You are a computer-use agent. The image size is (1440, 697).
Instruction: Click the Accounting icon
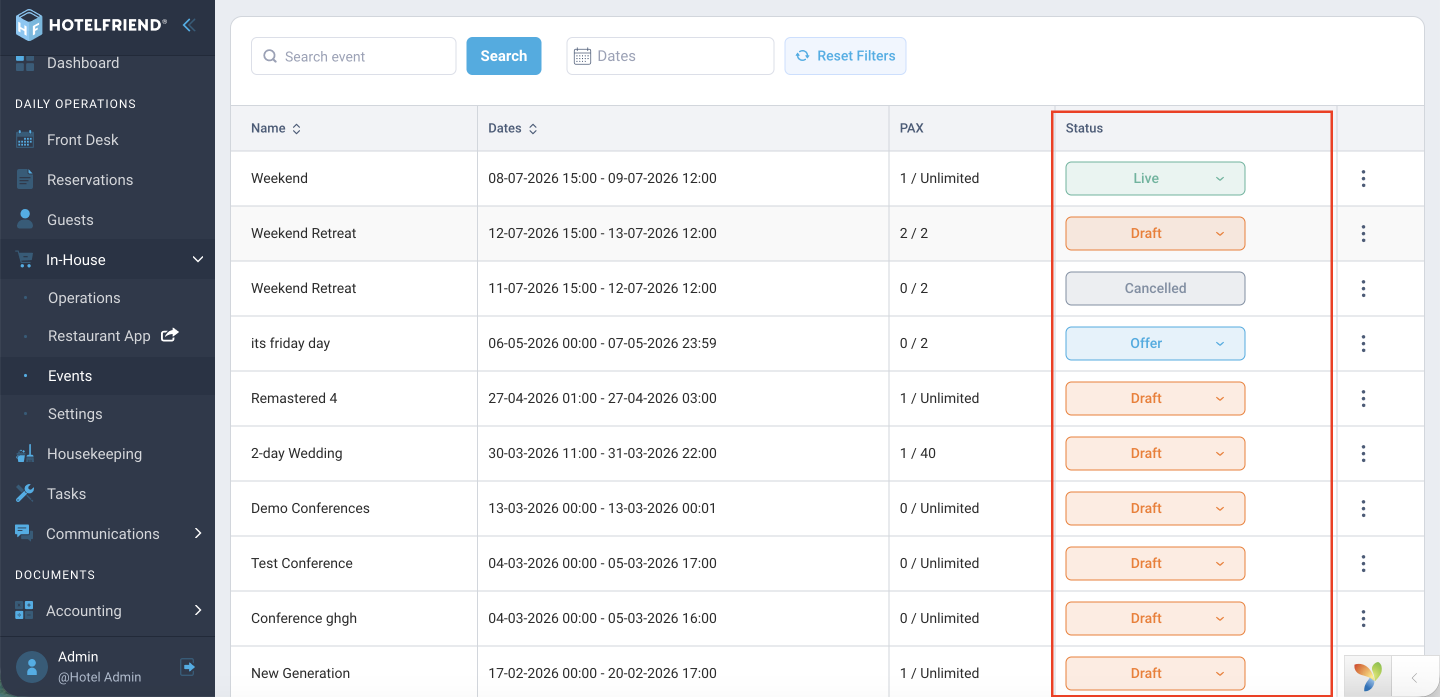point(24,610)
